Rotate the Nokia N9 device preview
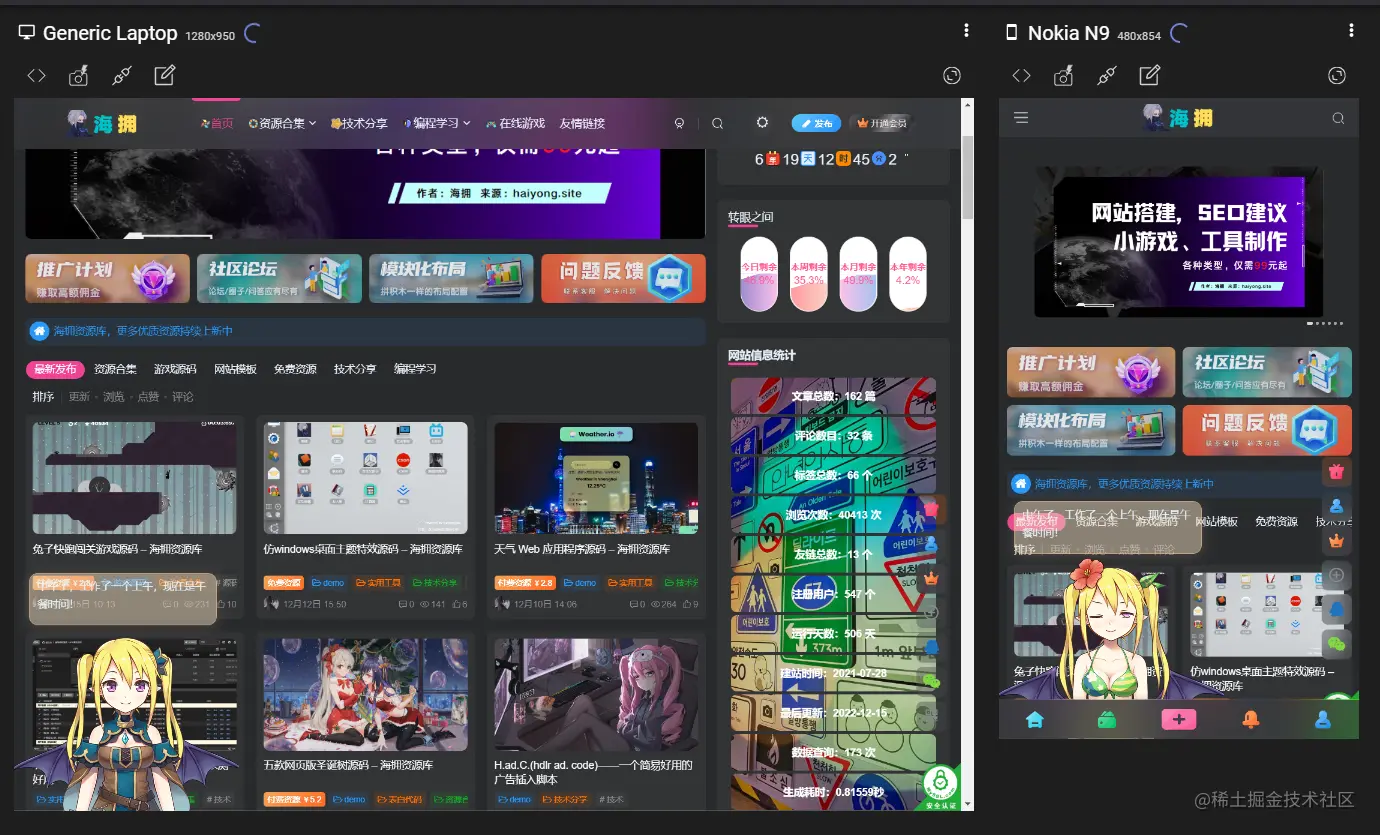 click(1337, 75)
